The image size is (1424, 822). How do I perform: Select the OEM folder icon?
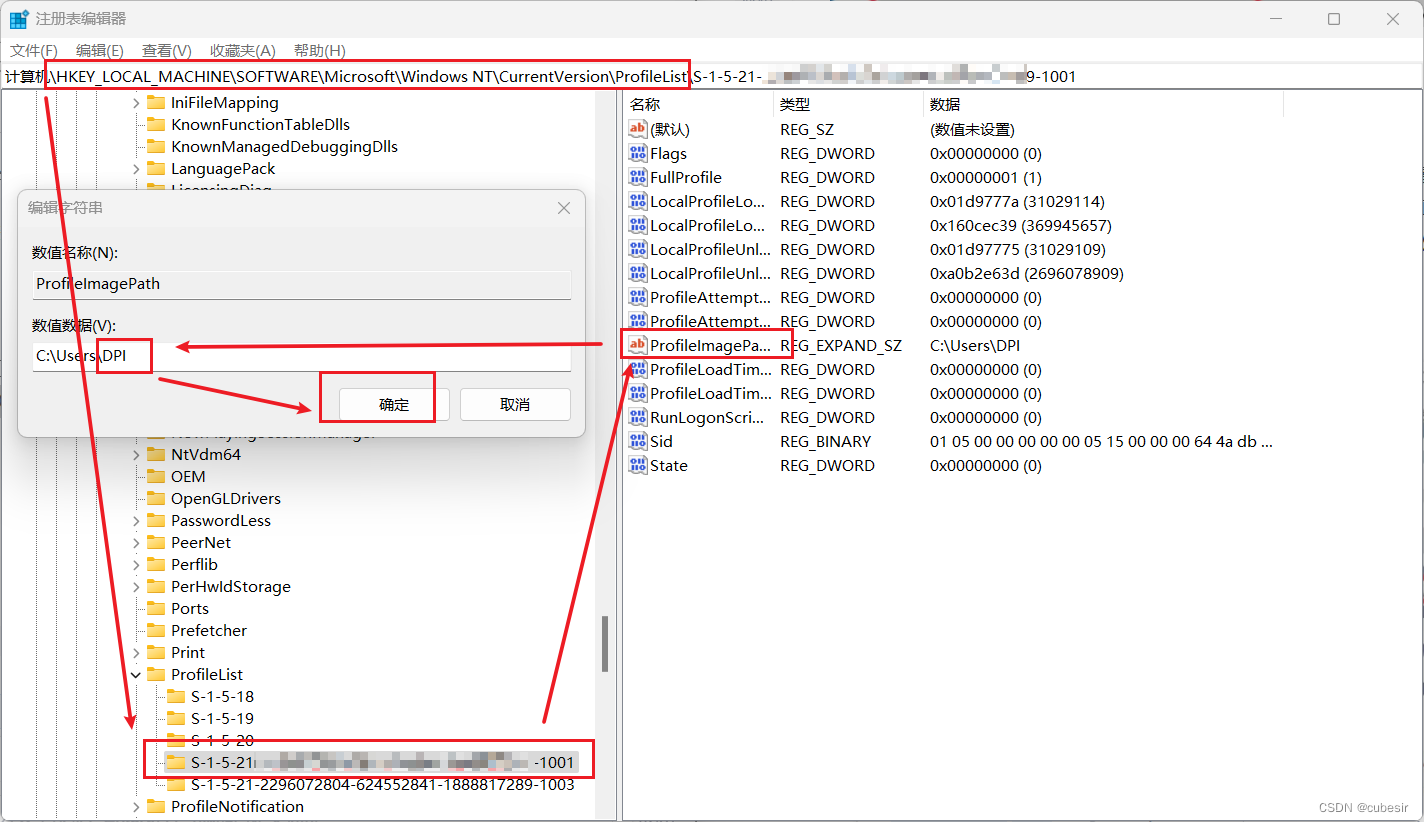tap(159, 476)
